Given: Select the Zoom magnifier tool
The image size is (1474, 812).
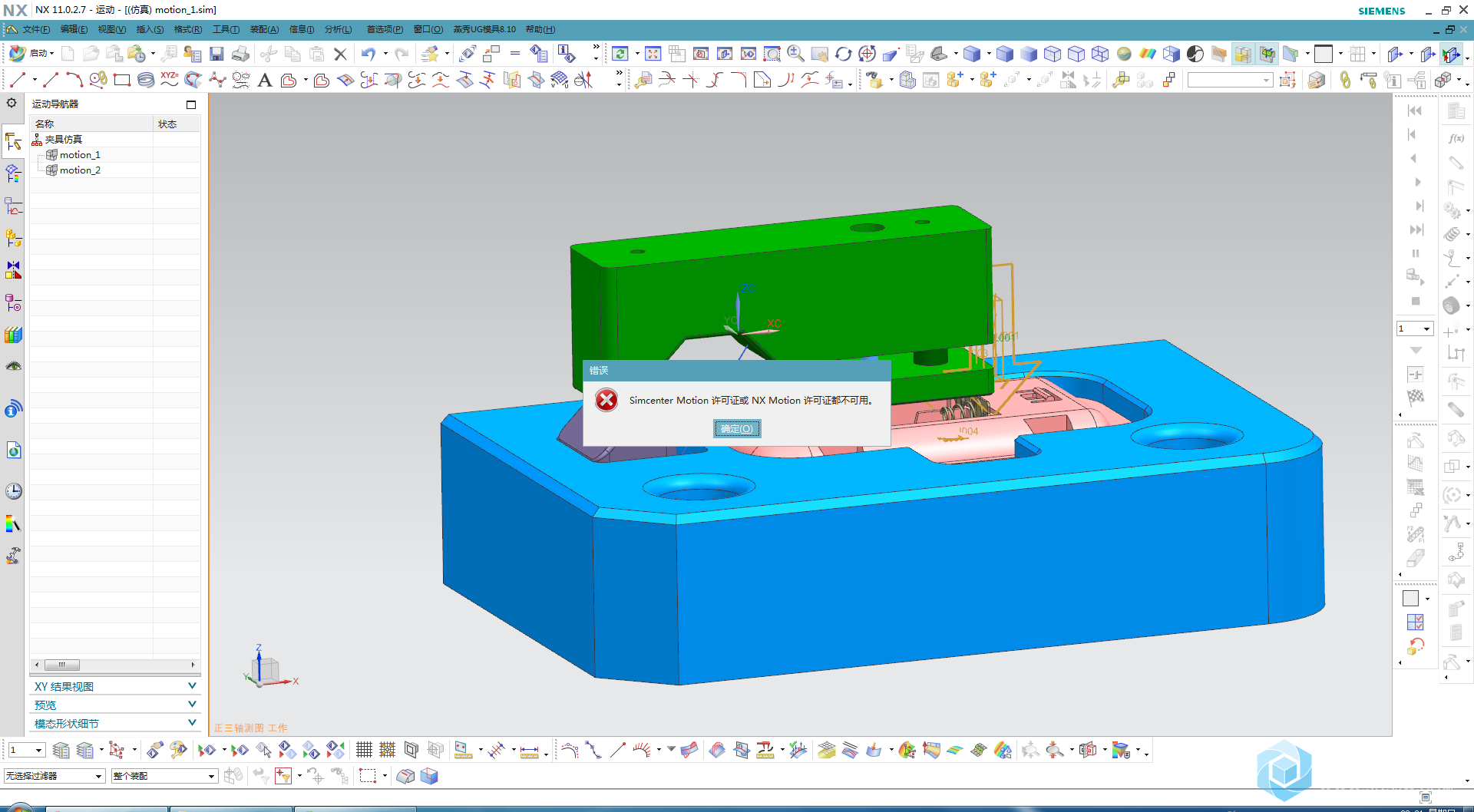Looking at the screenshot, I should 796,54.
